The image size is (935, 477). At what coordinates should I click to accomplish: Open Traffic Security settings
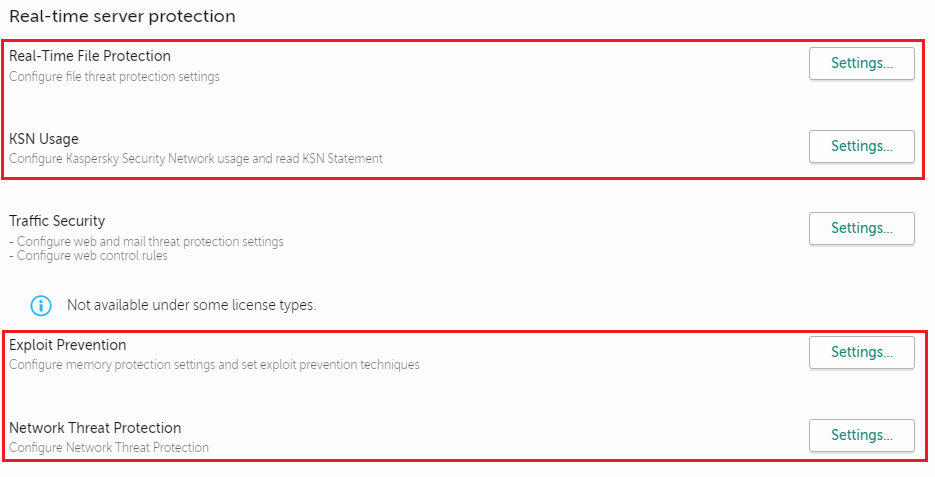click(861, 228)
